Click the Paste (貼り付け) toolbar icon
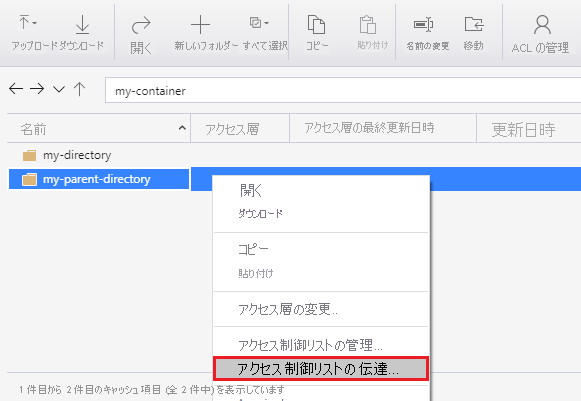The height and width of the screenshot is (401, 581). (x=368, y=24)
